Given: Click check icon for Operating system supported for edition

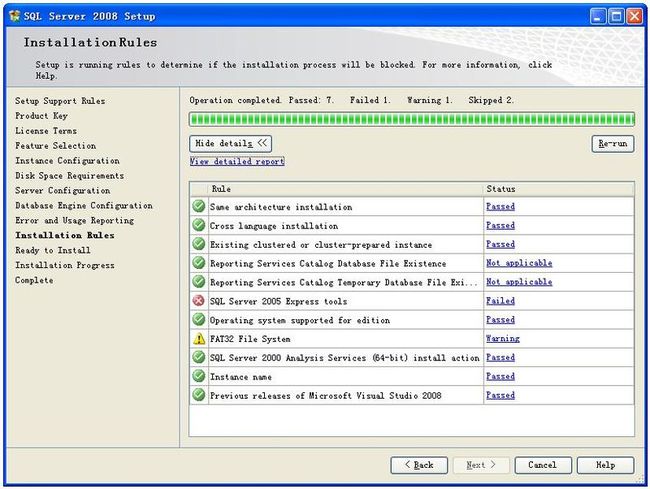Looking at the screenshot, I should coord(199,320).
